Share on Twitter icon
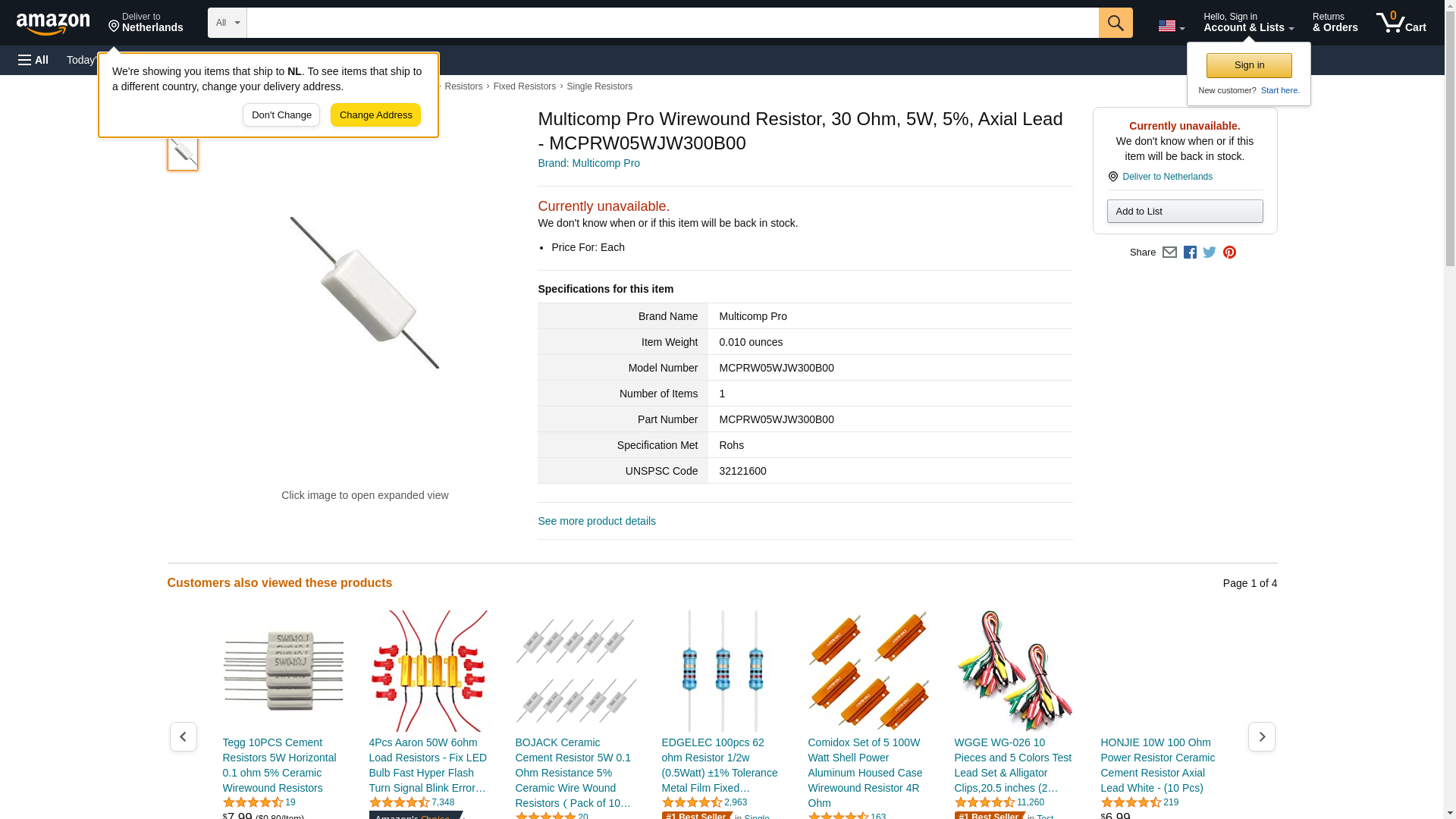The height and width of the screenshot is (819, 1456). (1210, 253)
